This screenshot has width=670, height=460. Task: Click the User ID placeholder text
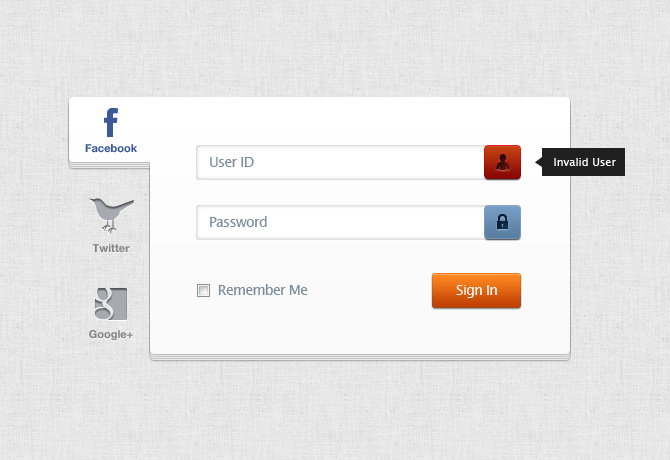[231, 162]
